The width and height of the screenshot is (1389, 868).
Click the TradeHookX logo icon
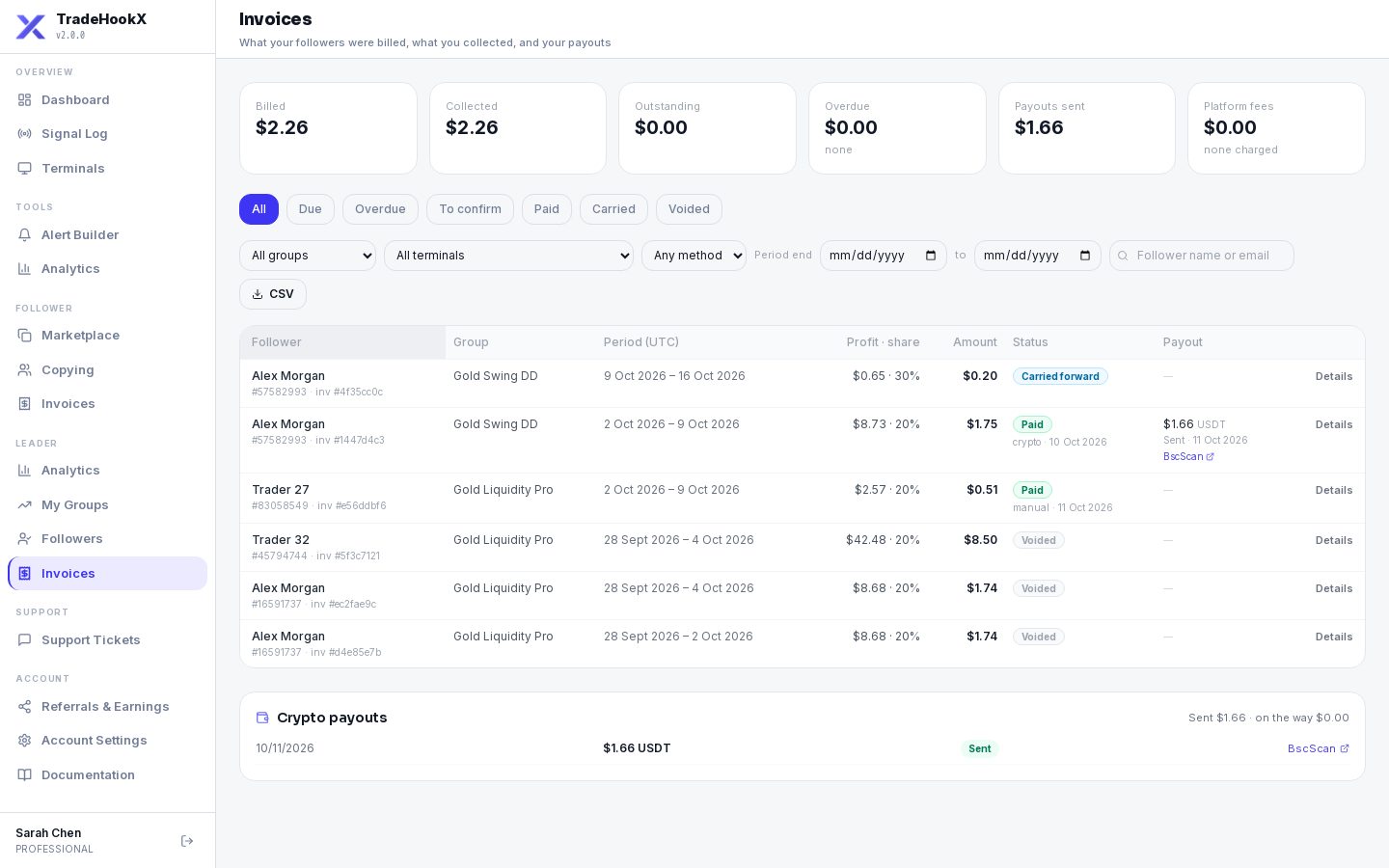[31, 27]
